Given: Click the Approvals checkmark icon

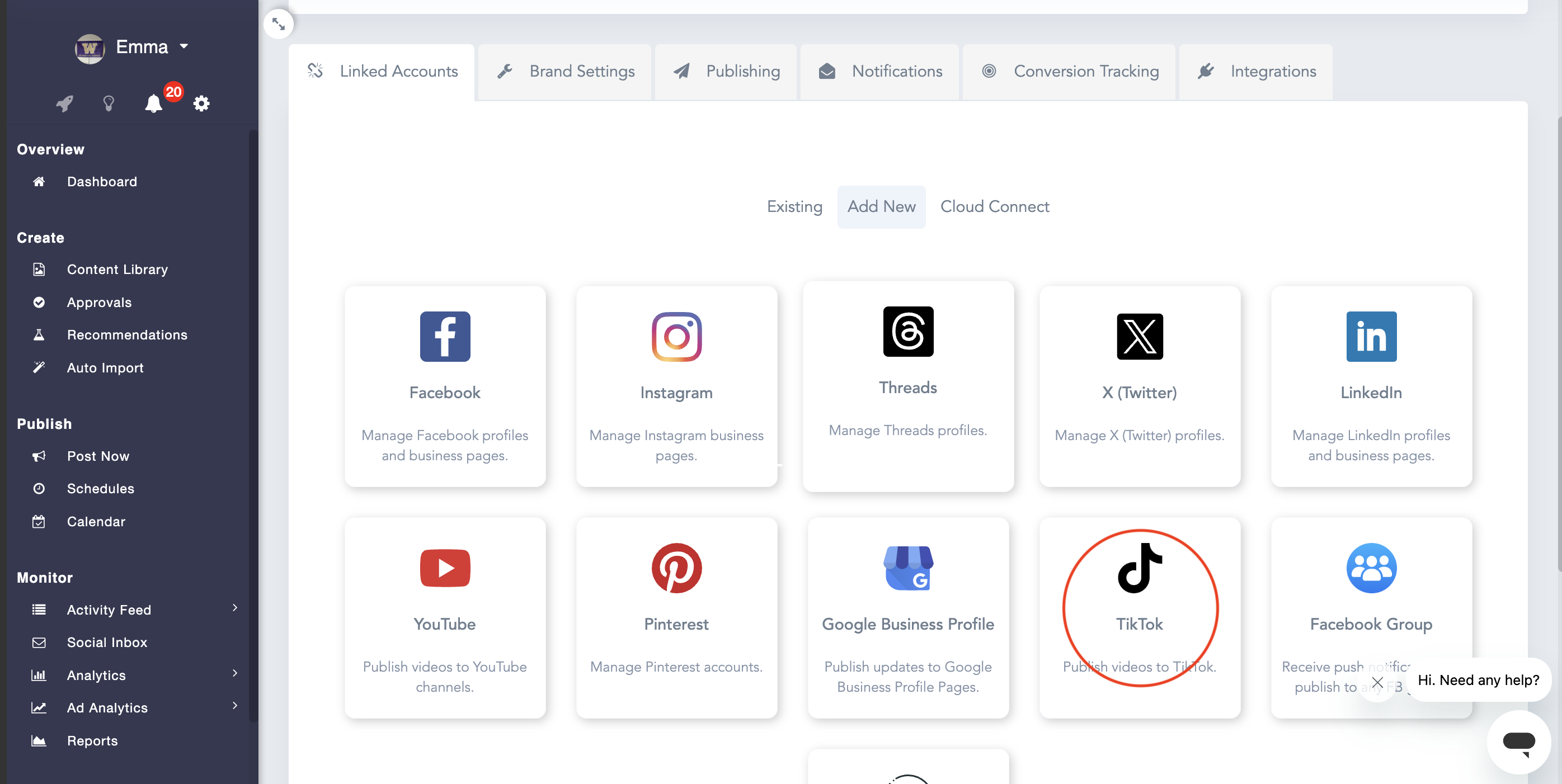Looking at the screenshot, I should (39, 303).
